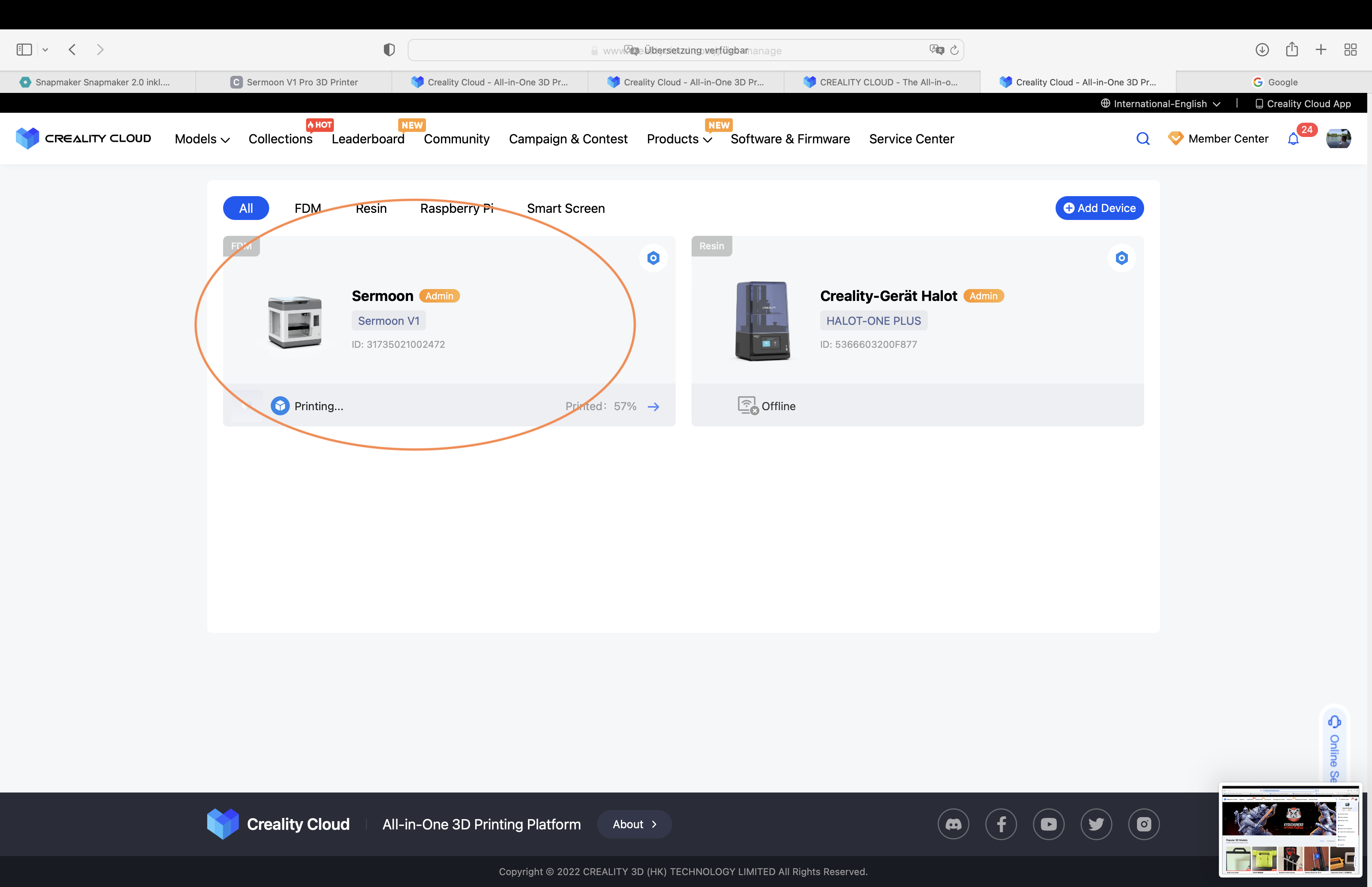The height and width of the screenshot is (887, 1372).
Task: Click the Safari privacy shield icon
Action: (389, 50)
